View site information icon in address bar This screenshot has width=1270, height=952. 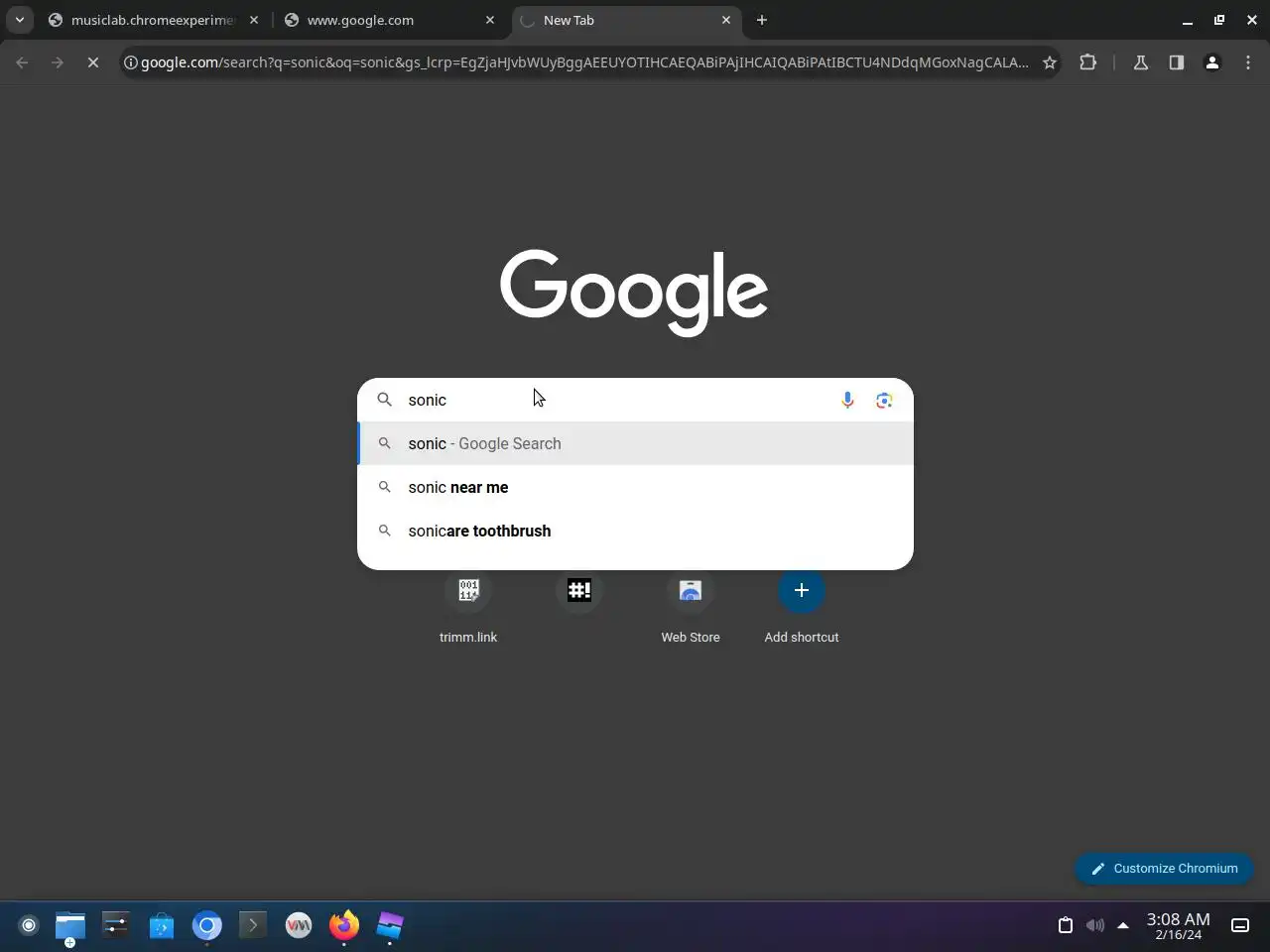130,62
